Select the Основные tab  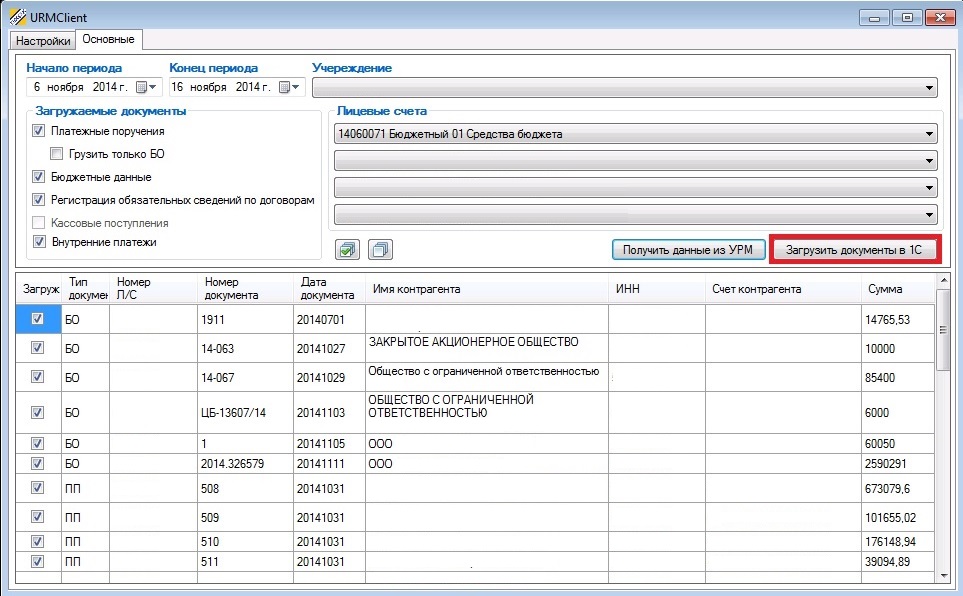pos(109,39)
